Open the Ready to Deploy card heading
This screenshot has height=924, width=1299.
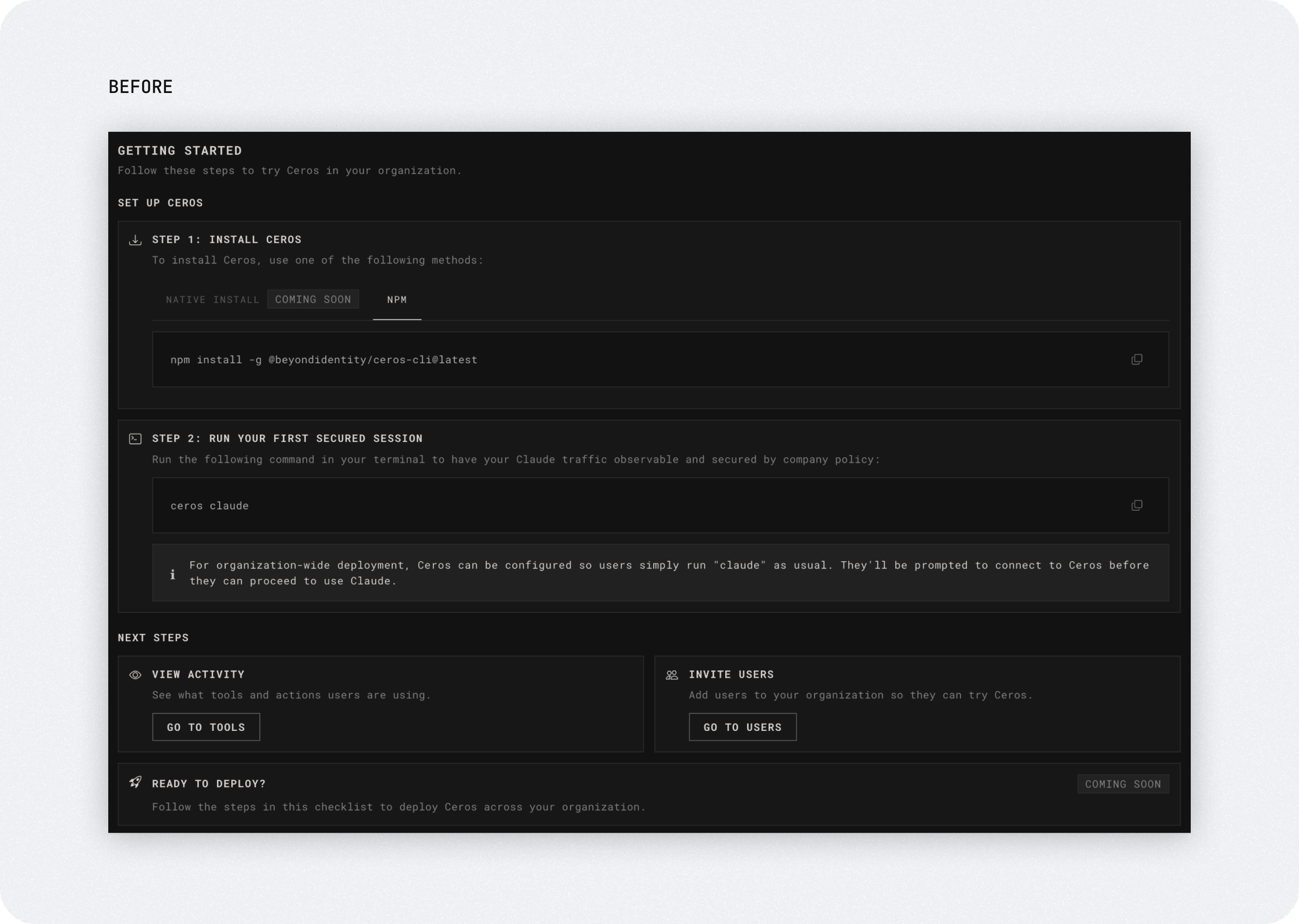208,784
